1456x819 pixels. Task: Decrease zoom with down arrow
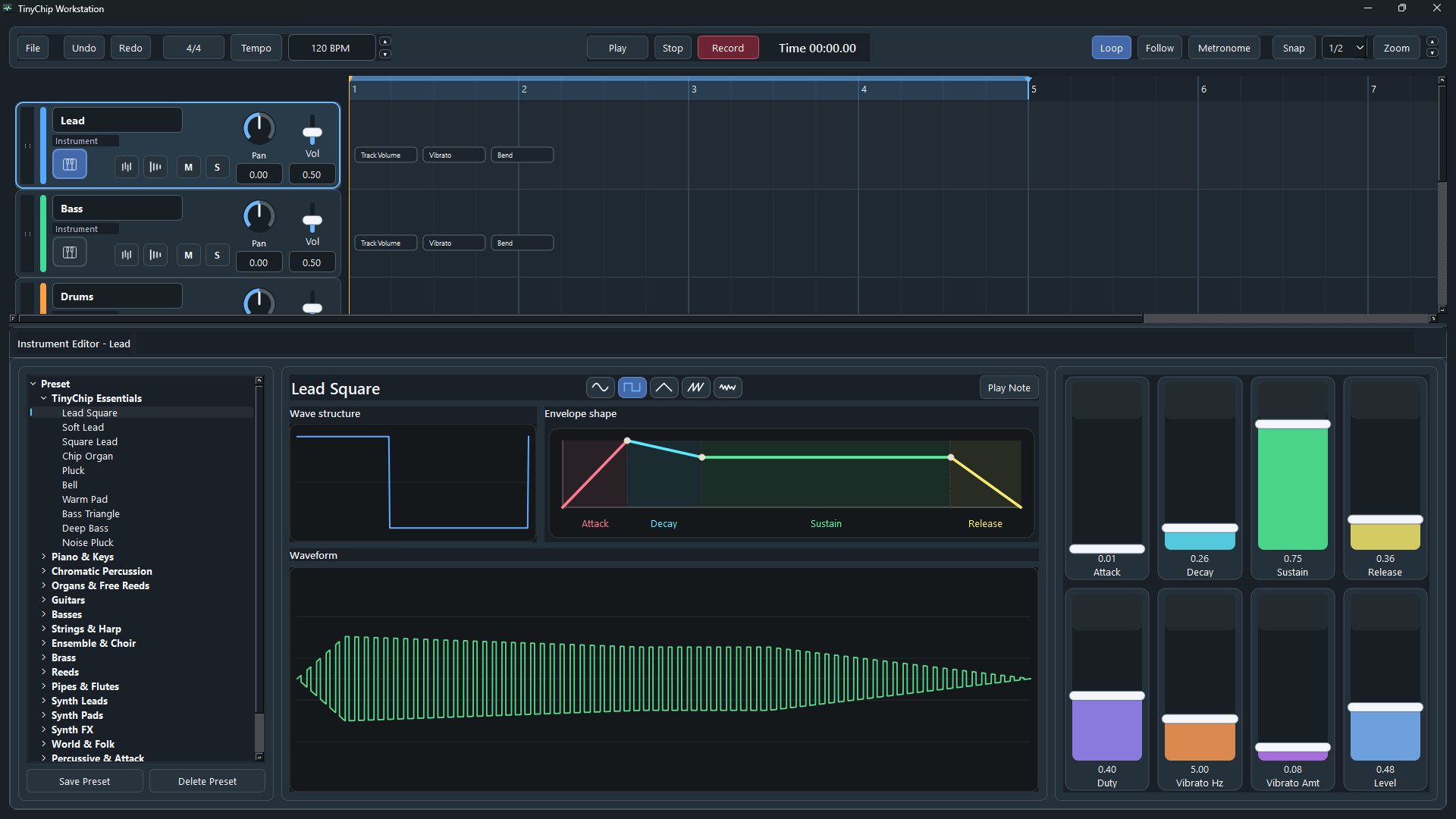pos(1432,54)
